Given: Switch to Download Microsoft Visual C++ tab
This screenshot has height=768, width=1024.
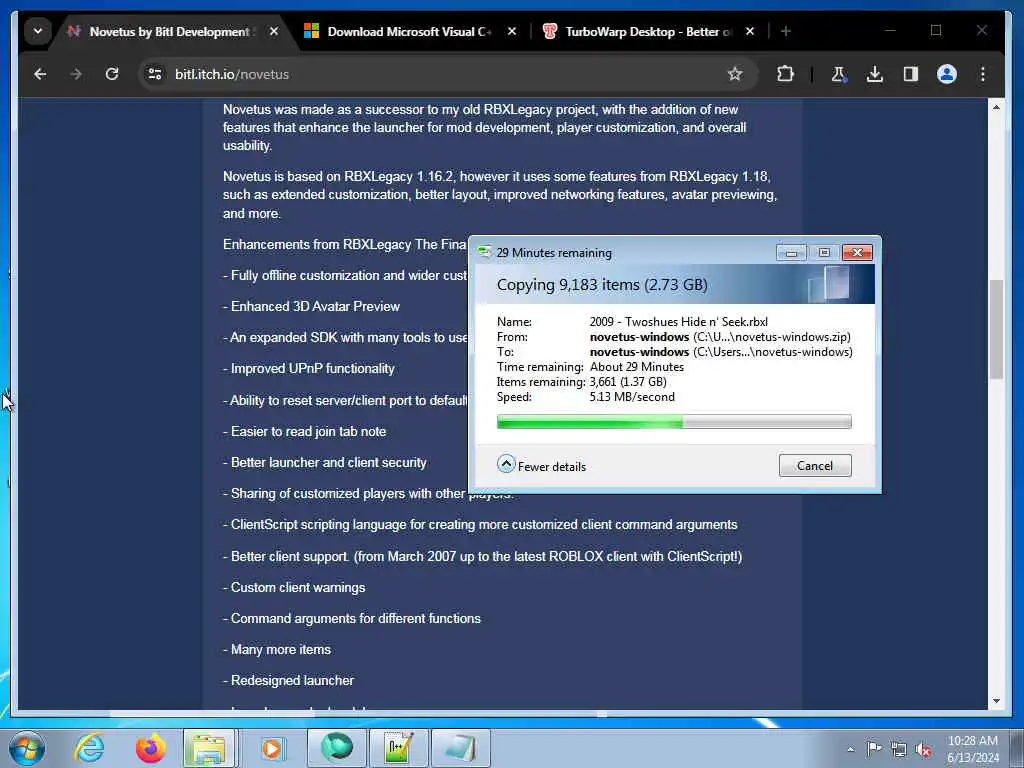Looking at the screenshot, I should [409, 31].
